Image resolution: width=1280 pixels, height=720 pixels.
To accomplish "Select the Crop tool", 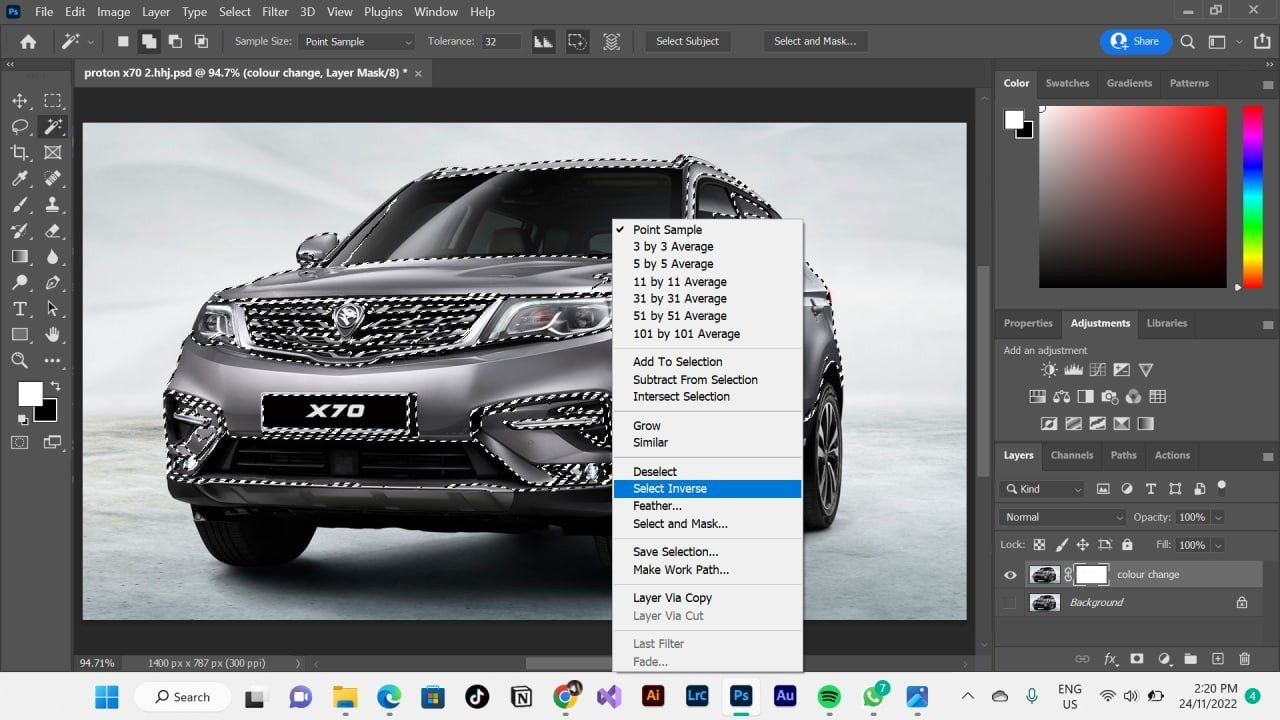I will [20, 153].
